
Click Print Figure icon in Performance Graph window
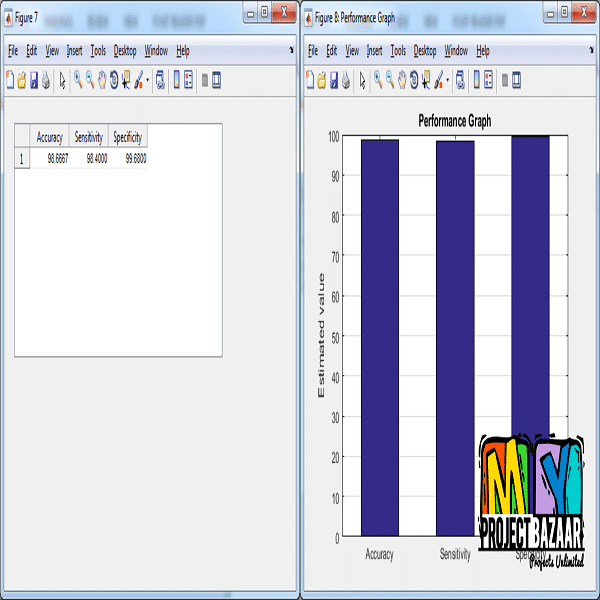pos(346,81)
